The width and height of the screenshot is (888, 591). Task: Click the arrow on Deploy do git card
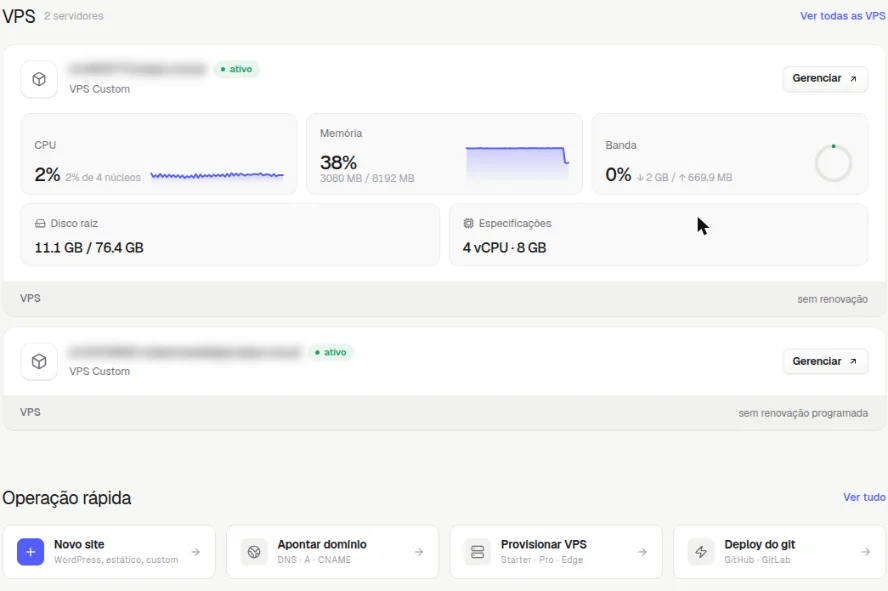coord(866,552)
